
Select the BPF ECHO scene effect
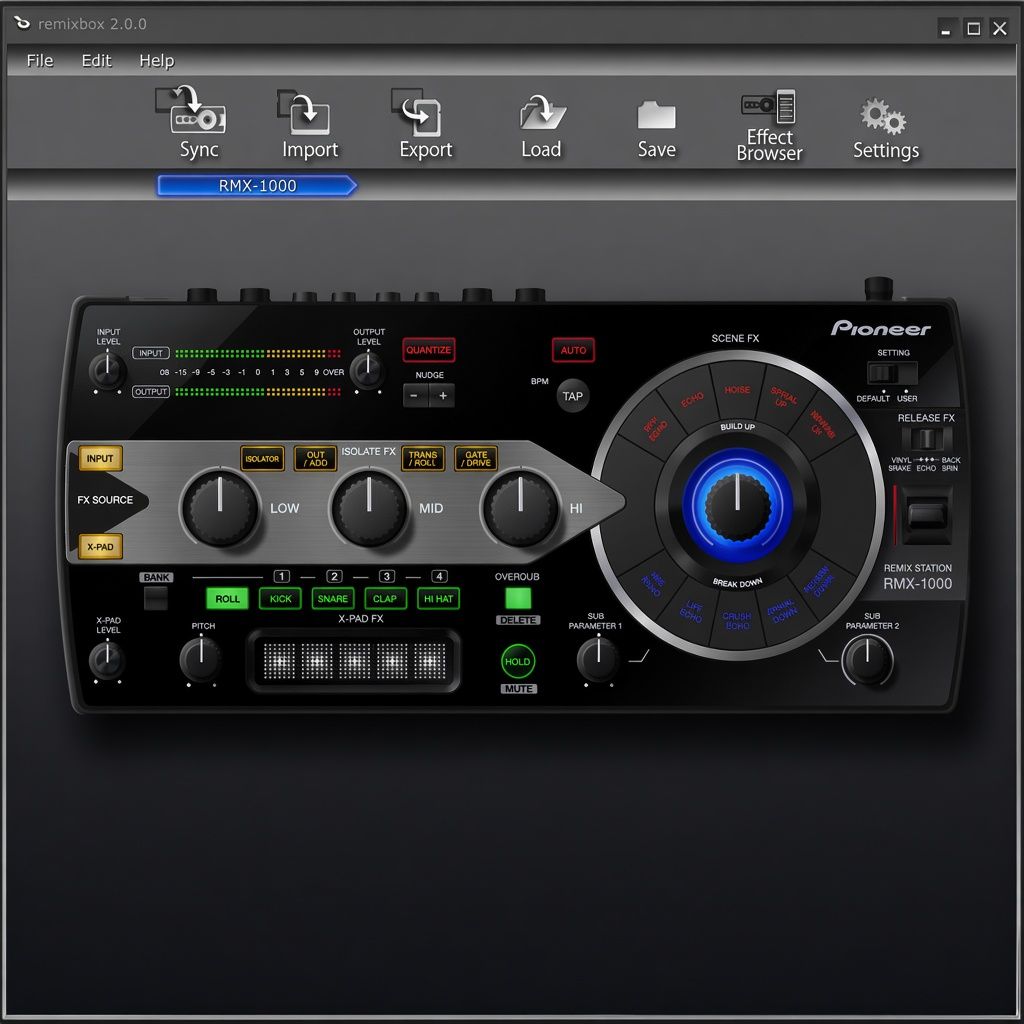654,428
